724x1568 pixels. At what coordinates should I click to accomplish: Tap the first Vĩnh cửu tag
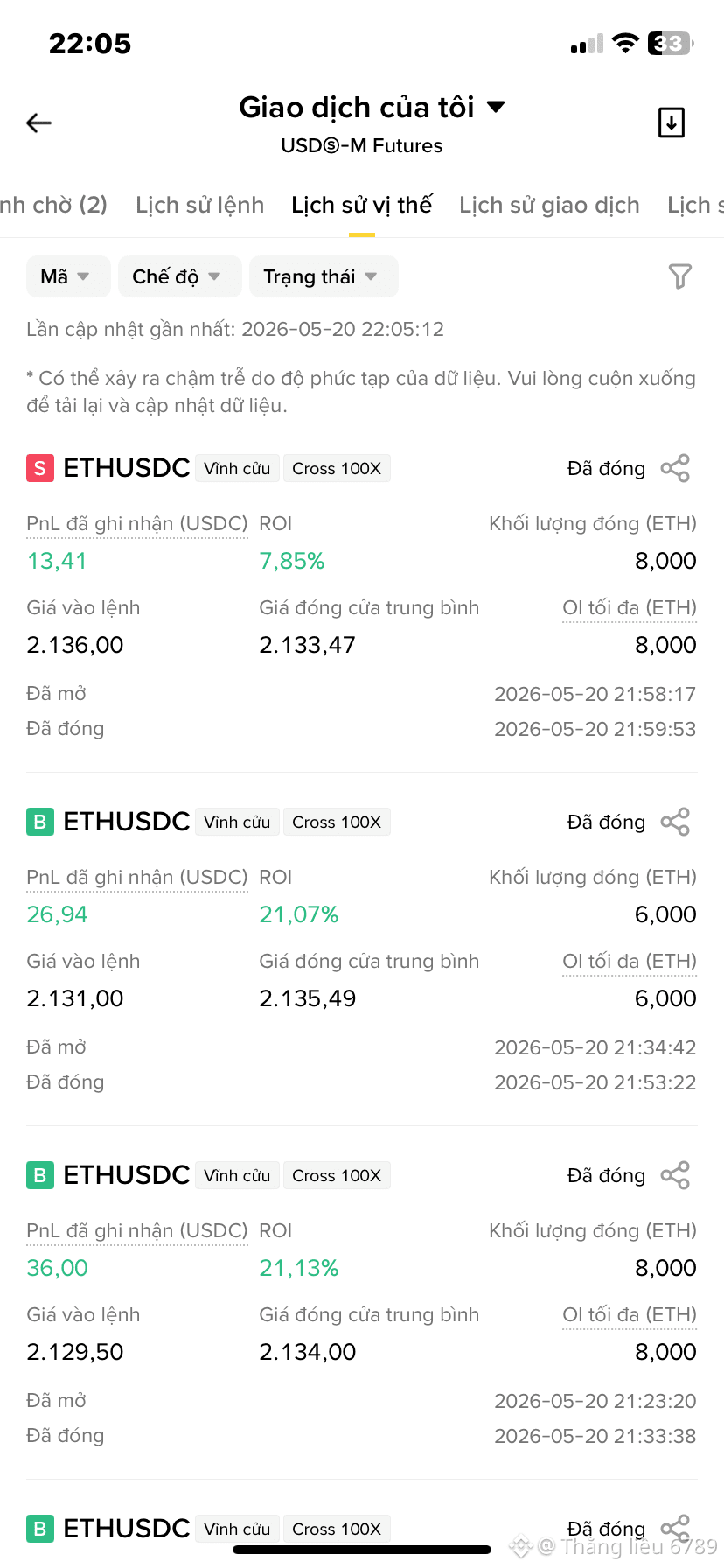pyautogui.click(x=237, y=468)
